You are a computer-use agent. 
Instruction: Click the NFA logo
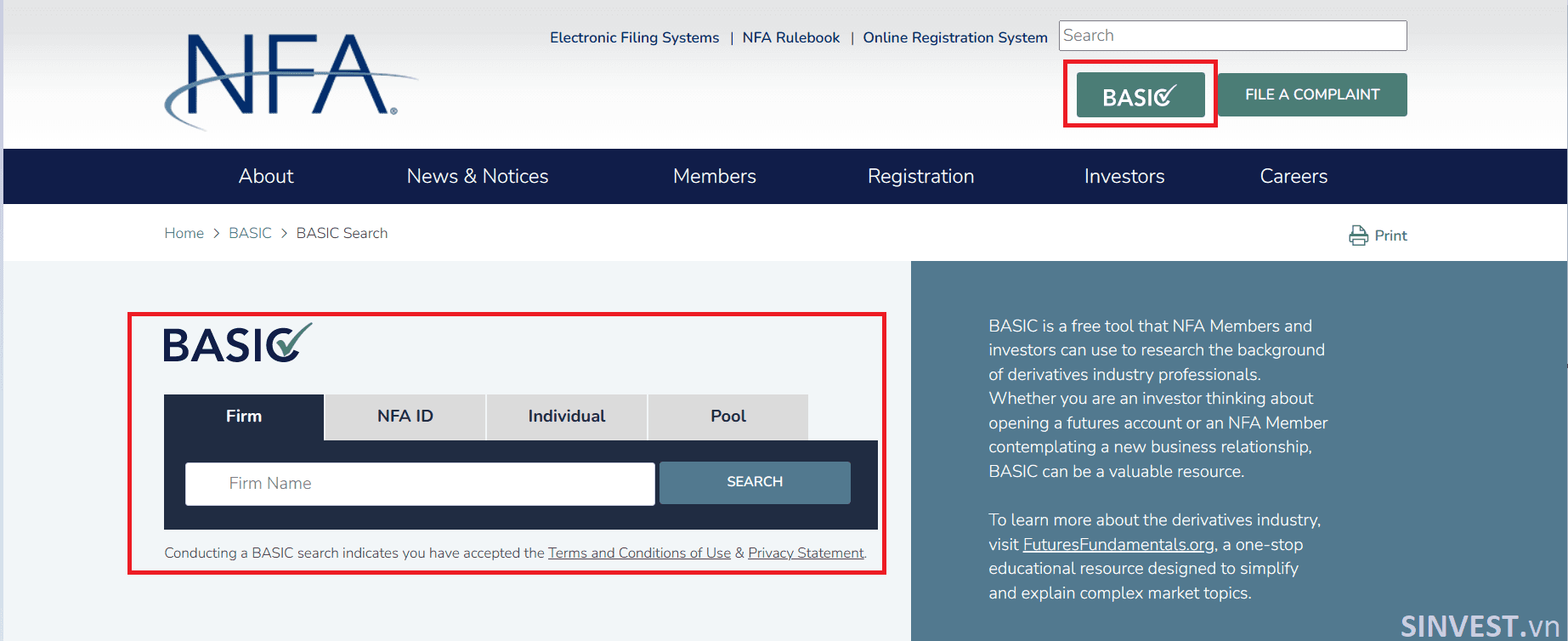pos(291,81)
